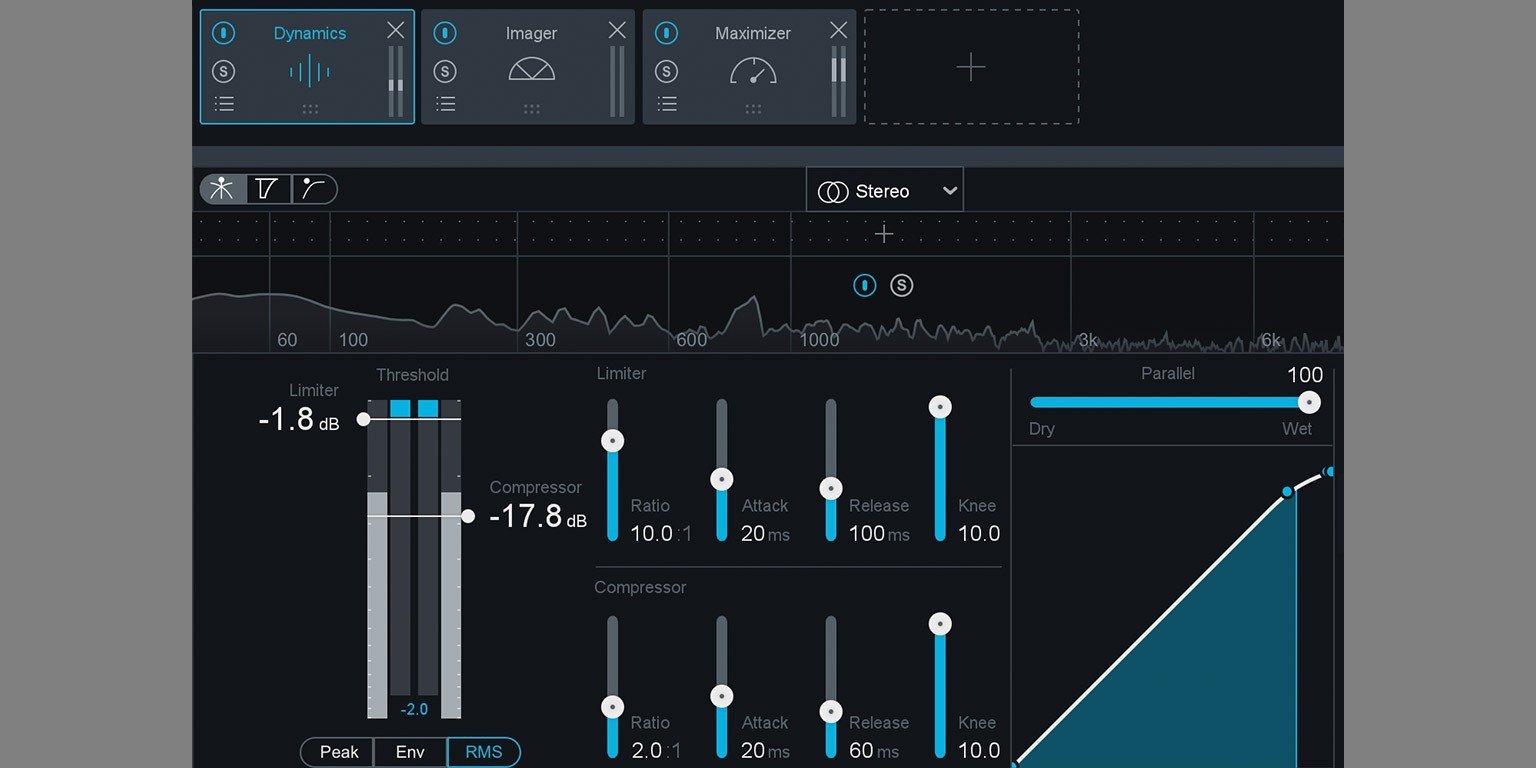The image size is (1536, 768).
Task: Click the plus to add a module
Action: [x=970, y=67]
